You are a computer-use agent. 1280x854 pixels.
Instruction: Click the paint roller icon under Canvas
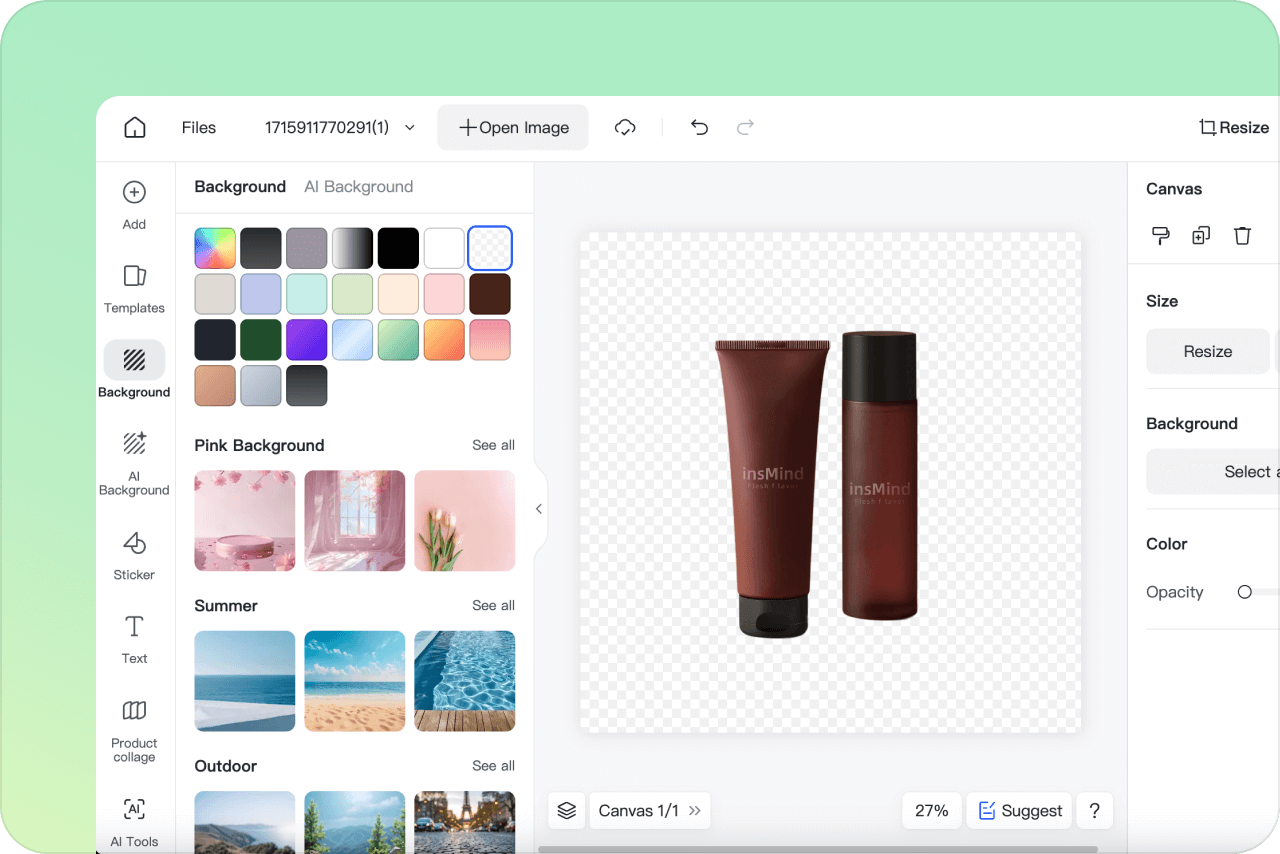1160,235
